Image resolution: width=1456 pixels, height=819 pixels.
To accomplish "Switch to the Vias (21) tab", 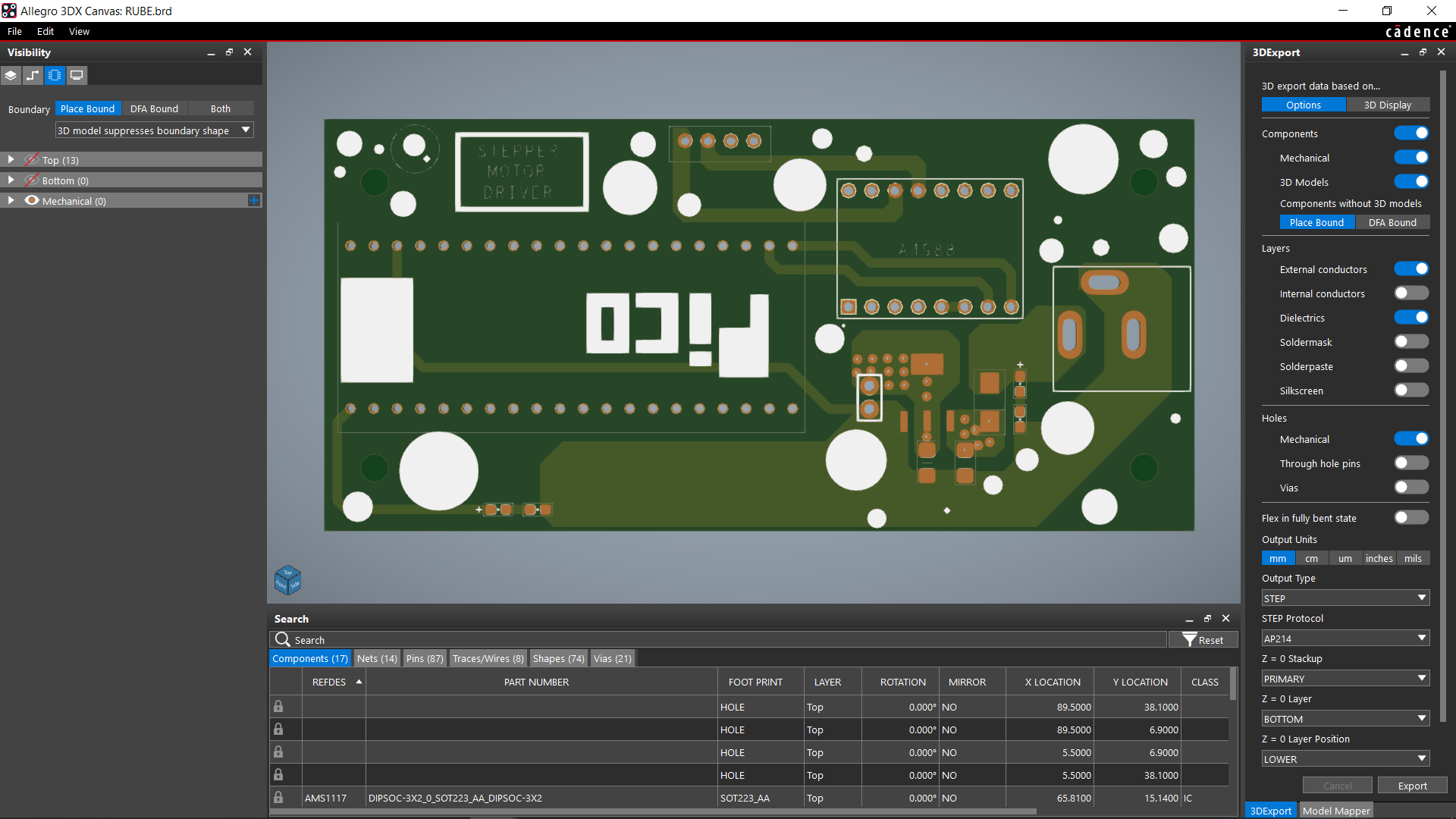I will [612, 658].
